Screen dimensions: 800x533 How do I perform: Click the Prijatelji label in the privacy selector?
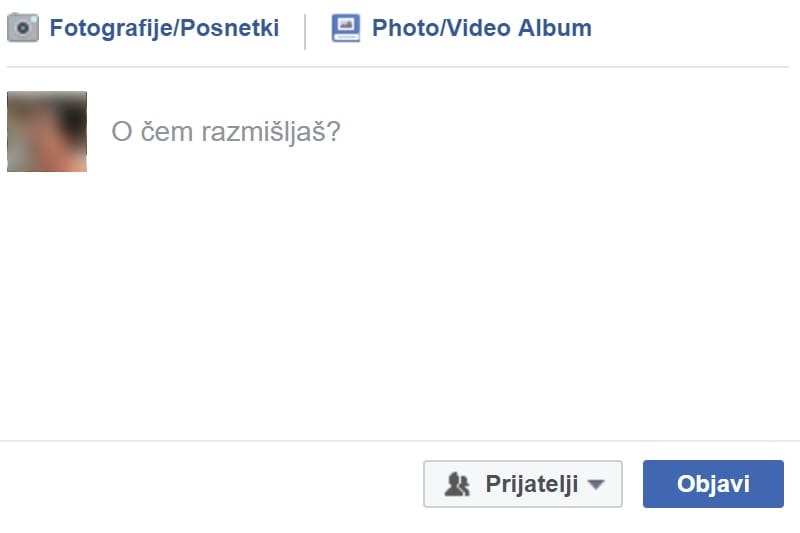coord(532,484)
